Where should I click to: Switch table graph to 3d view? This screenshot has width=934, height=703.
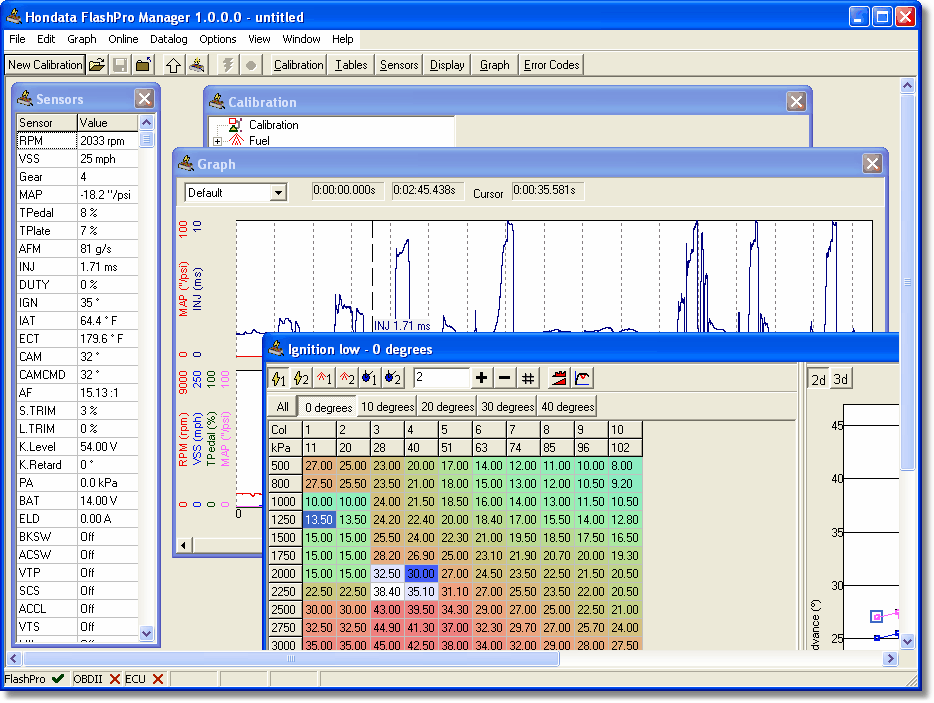pyautogui.click(x=840, y=380)
